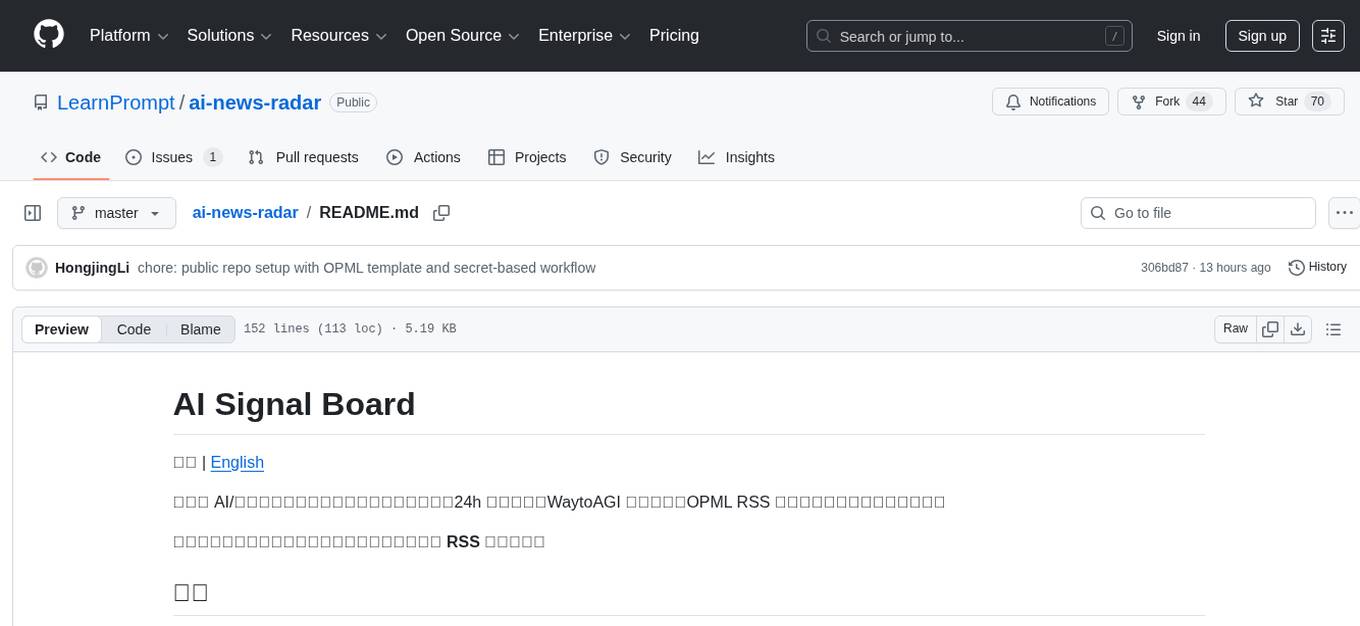The height and width of the screenshot is (626, 1360).
Task: Select the Preview view
Action: pyautogui.click(x=62, y=329)
